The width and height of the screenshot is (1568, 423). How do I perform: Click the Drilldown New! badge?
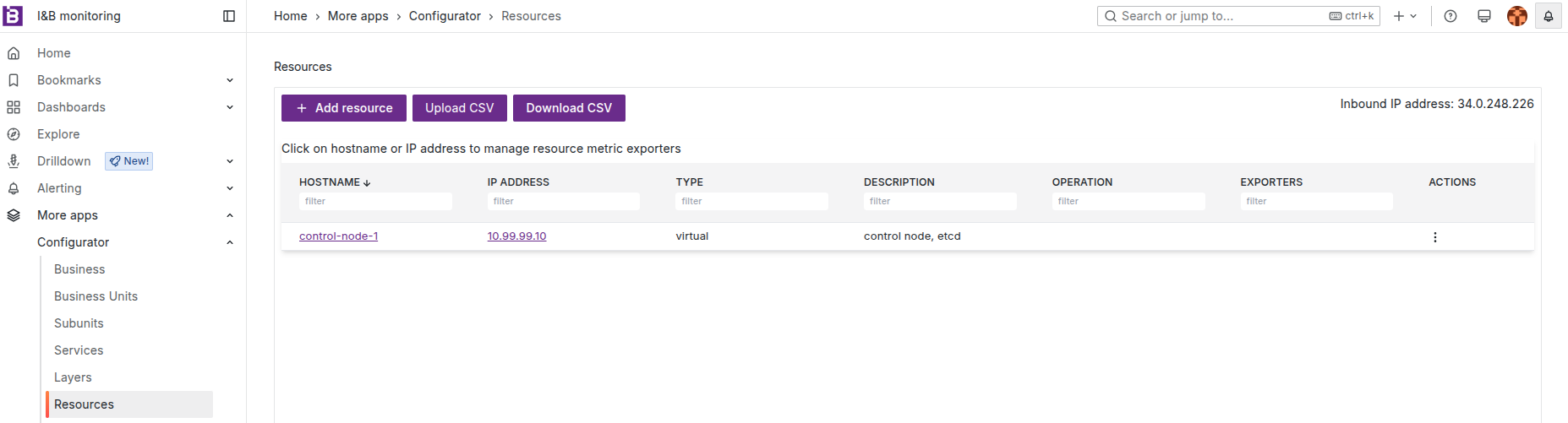[x=128, y=161]
